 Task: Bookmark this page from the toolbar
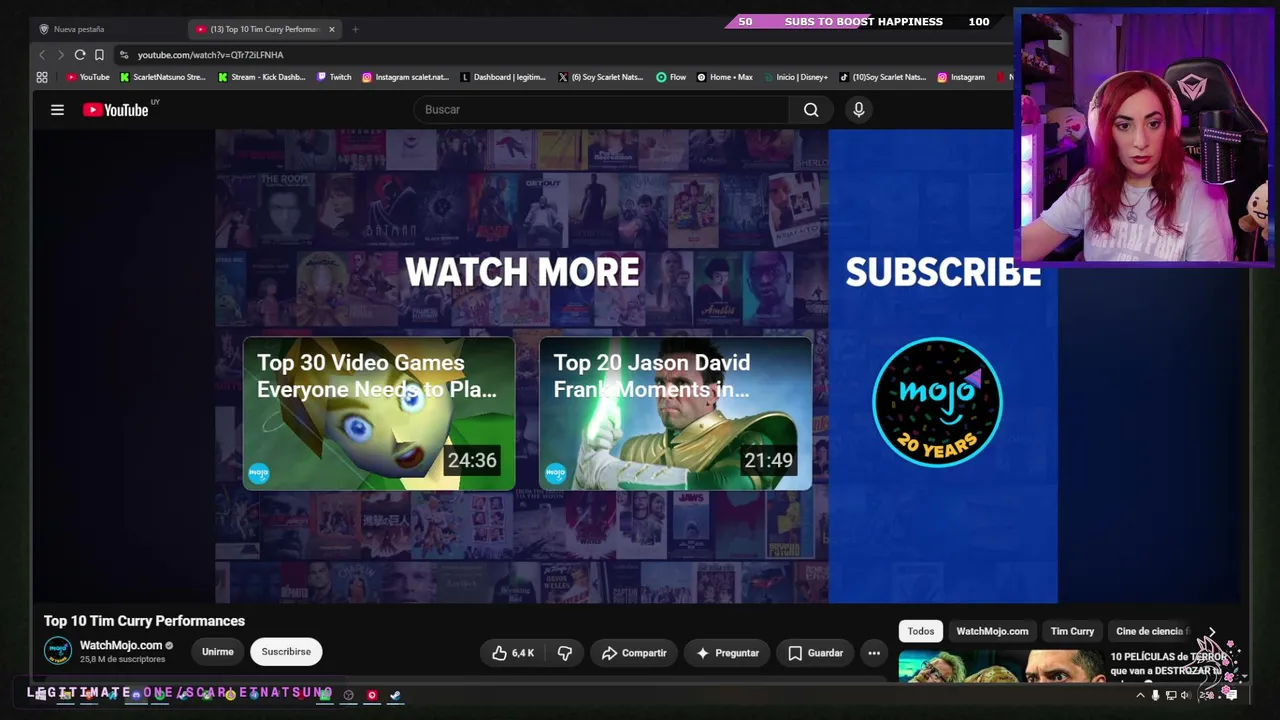pyautogui.click(x=99, y=55)
